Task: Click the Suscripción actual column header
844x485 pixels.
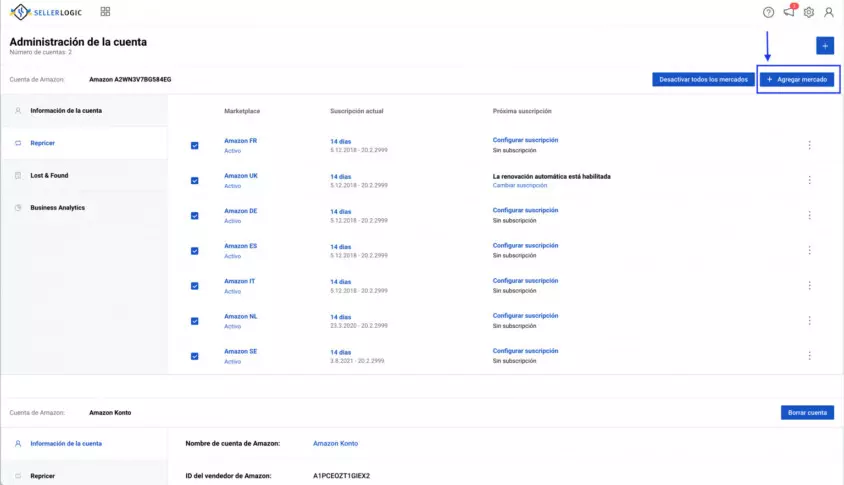Action: point(356,111)
